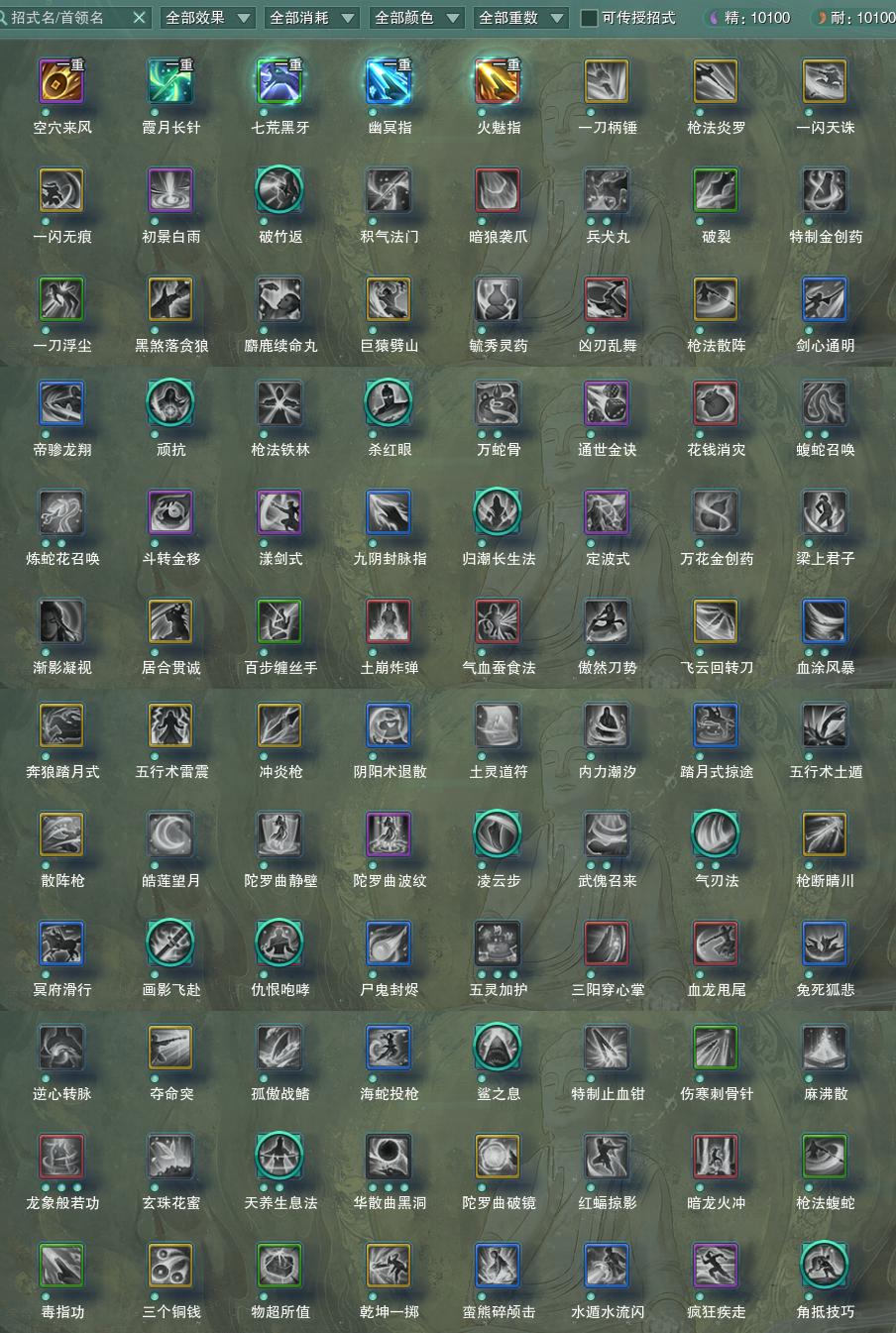The image size is (896, 1333).
Task: Select the 空穴来风 skill icon
Action: tap(61, 80)
